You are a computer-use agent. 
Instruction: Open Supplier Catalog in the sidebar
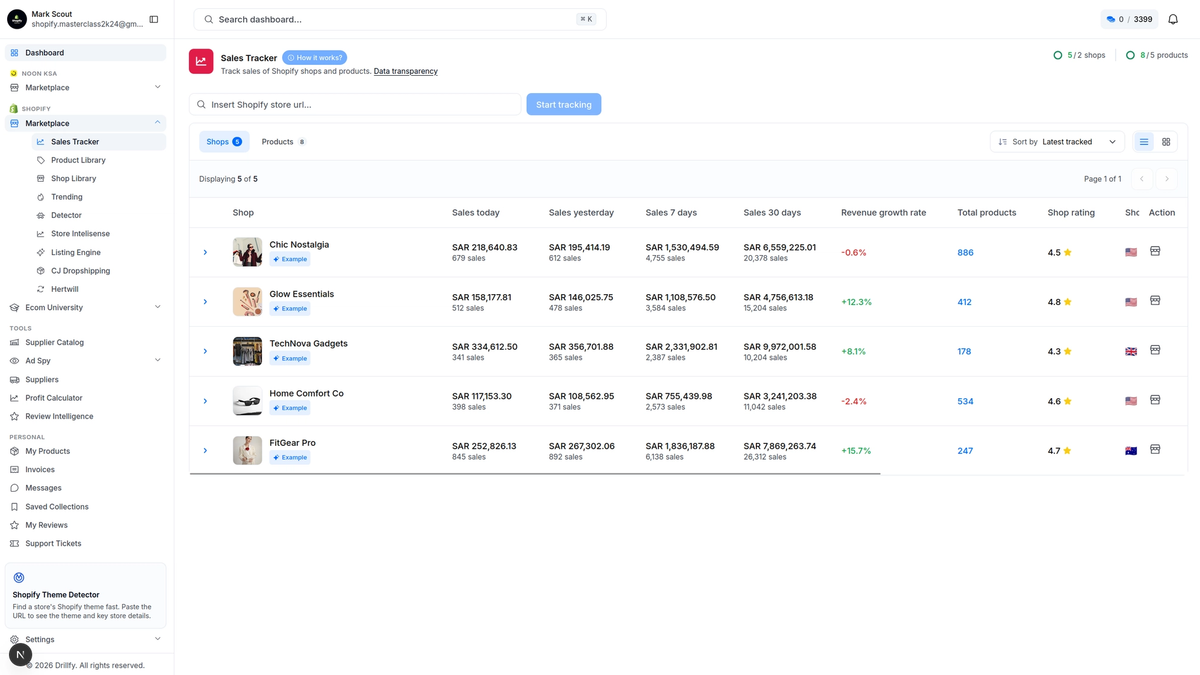(86, 342)
